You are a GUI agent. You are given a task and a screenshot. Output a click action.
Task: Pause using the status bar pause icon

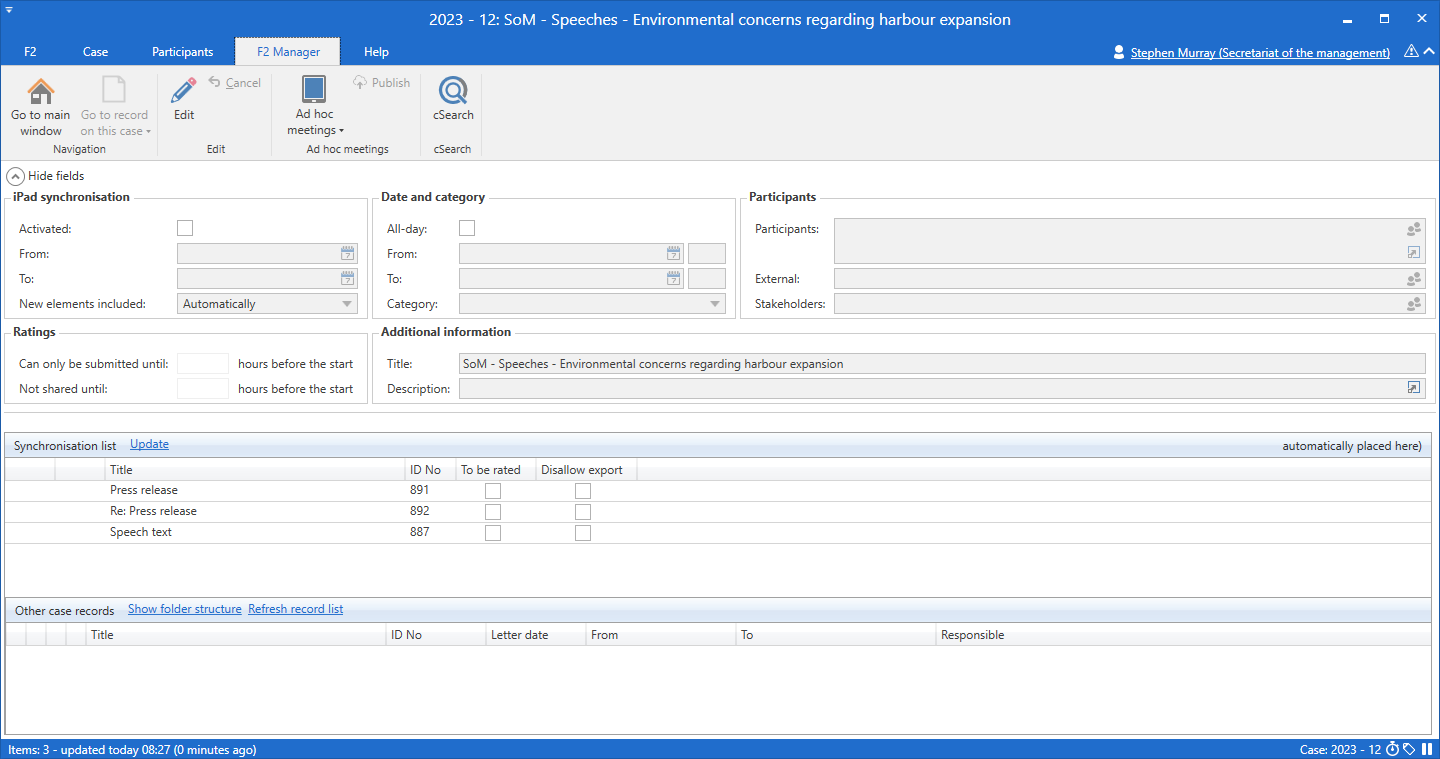pyautogui.click(x=1427, y=749)
